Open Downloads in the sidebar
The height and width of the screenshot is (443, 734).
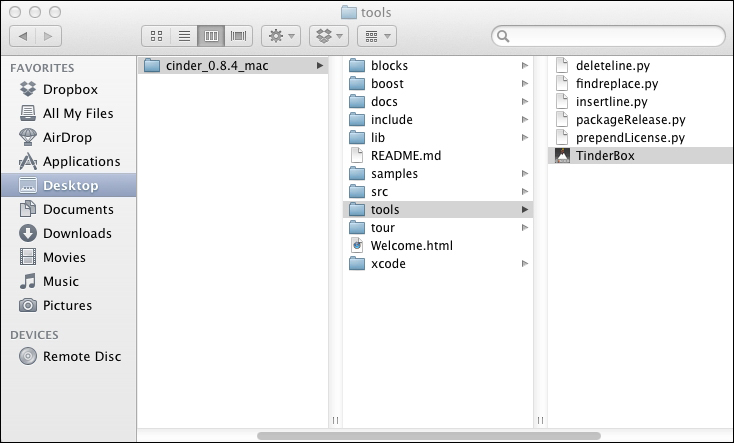(68, 233)
